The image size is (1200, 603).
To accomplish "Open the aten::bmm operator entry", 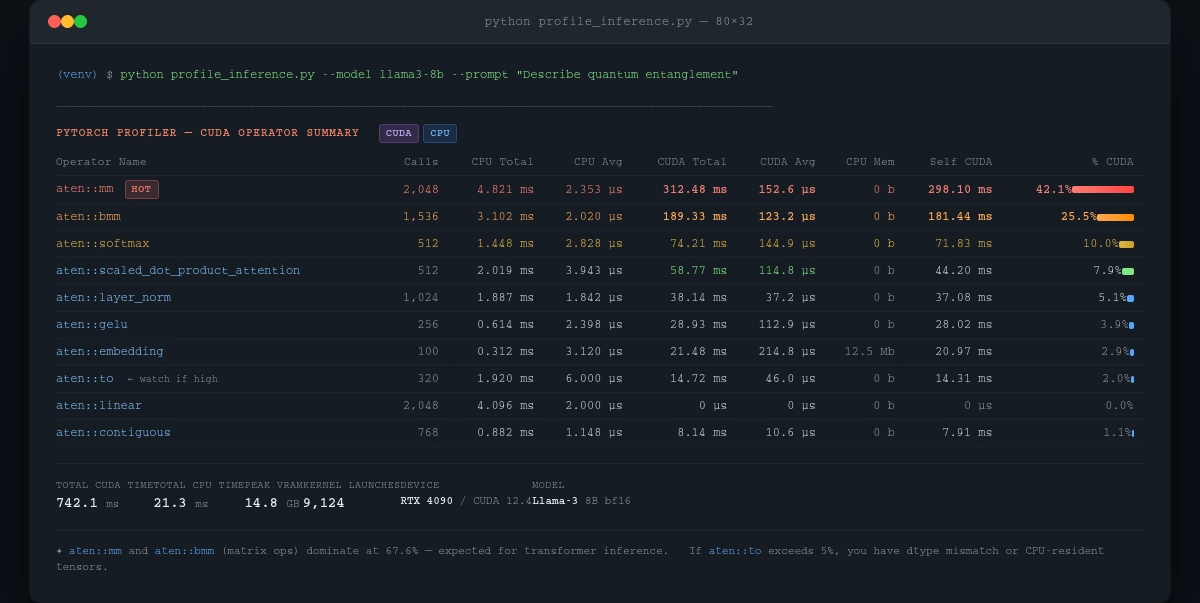I will coord(89,216).
